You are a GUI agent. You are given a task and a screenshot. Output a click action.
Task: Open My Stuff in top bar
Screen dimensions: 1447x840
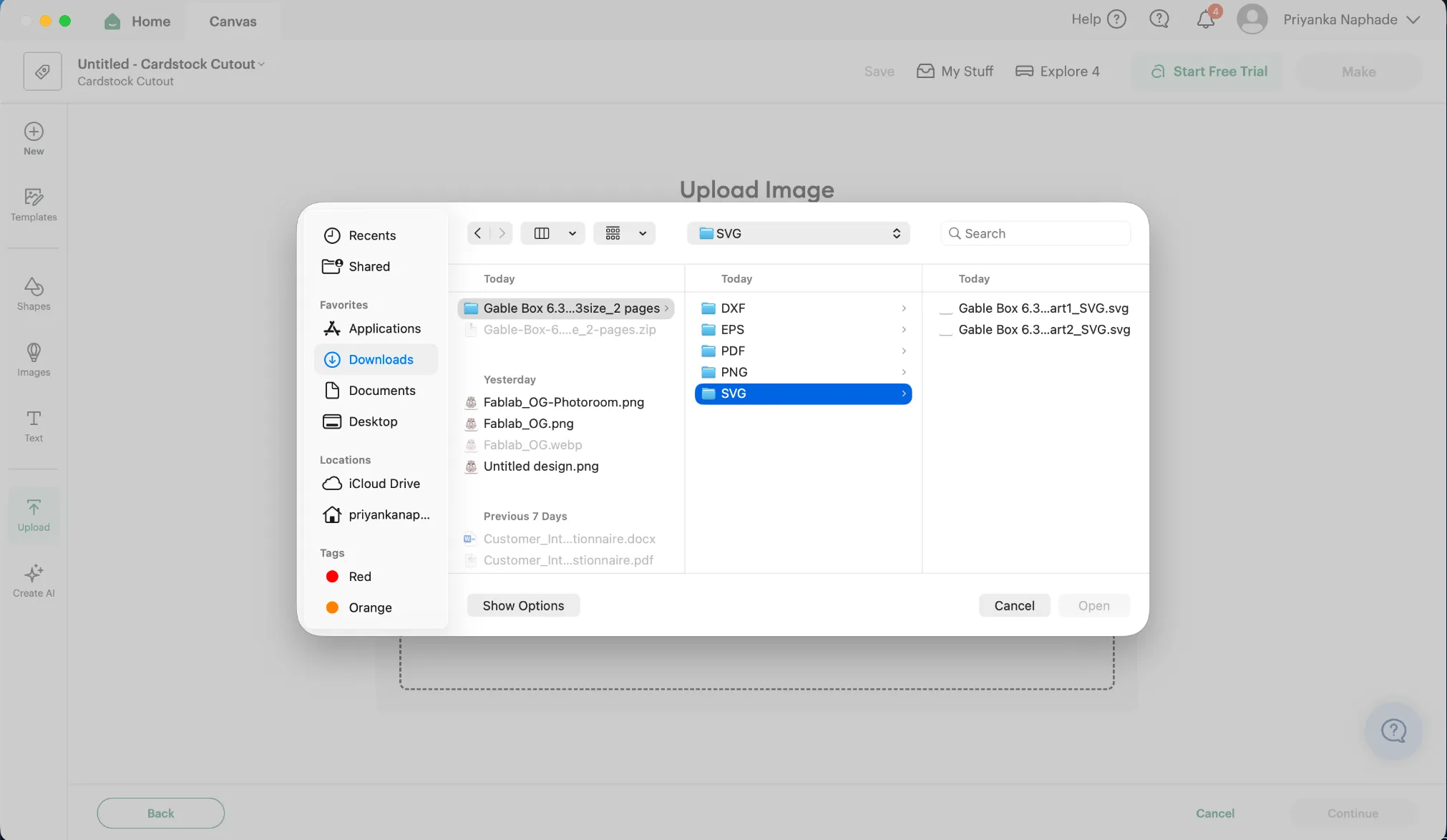pyautogui.click(x=955, y=72)
